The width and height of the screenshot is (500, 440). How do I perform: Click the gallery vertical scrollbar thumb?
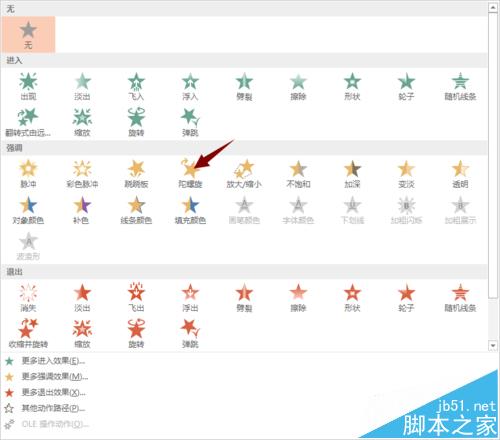click(493, 155)
